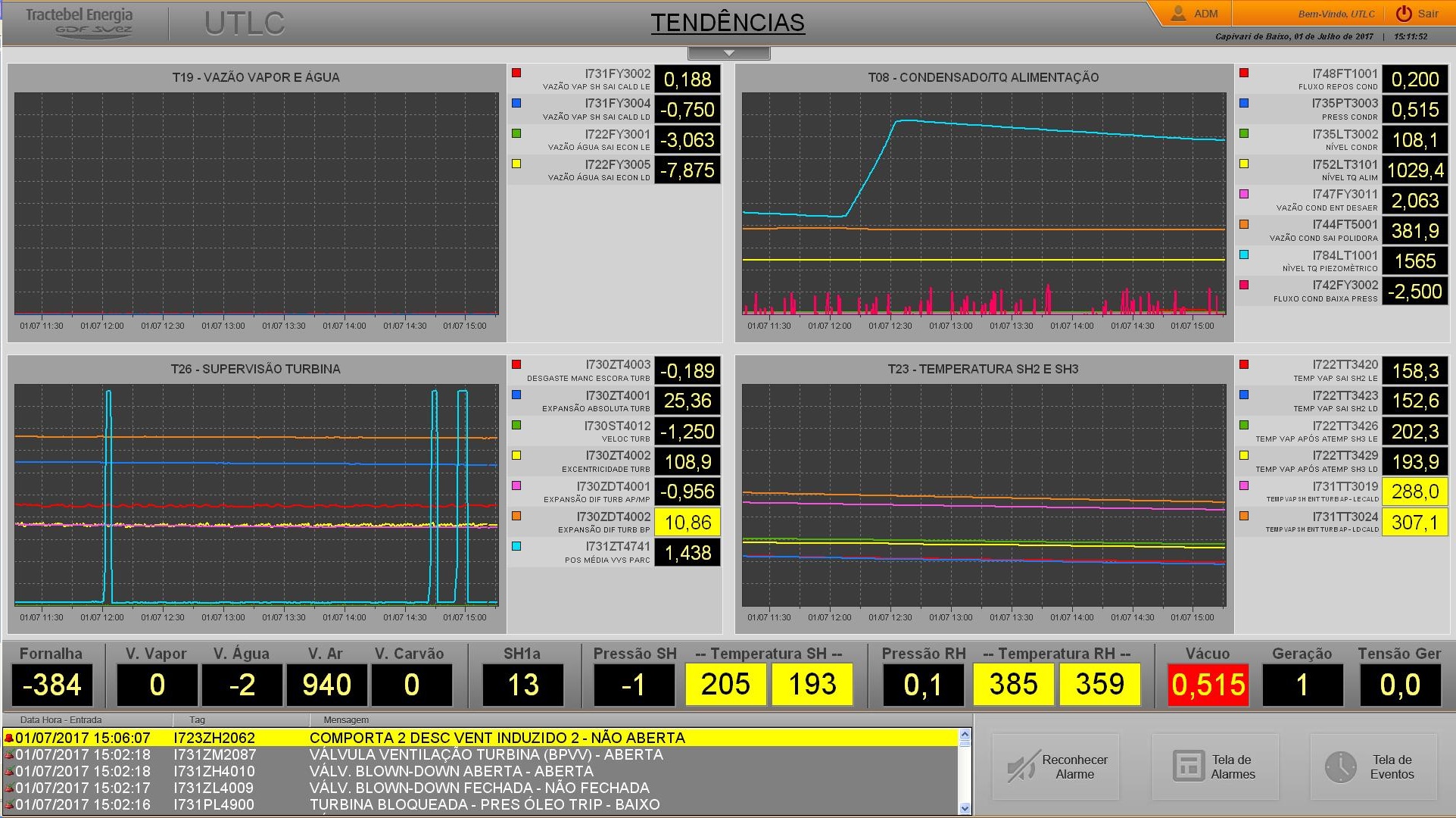
Task: Click the T08 Condensado trend chart
Action: tap(984, 204)
